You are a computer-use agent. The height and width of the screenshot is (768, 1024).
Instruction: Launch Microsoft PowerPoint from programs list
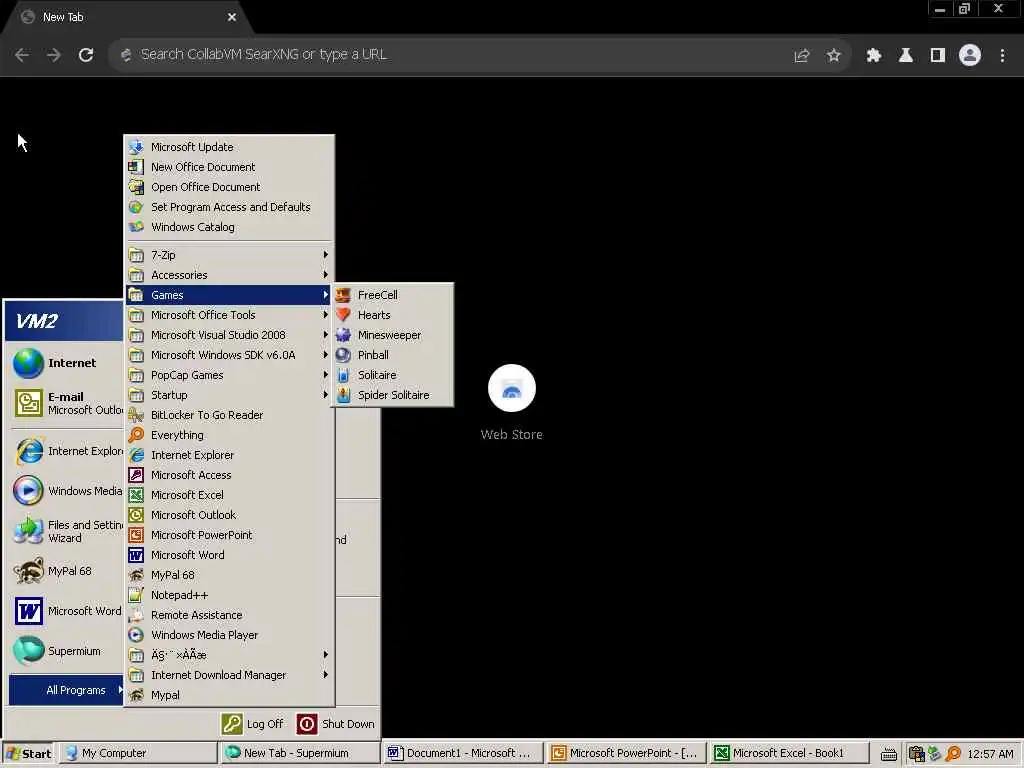(x=229, y=535)
